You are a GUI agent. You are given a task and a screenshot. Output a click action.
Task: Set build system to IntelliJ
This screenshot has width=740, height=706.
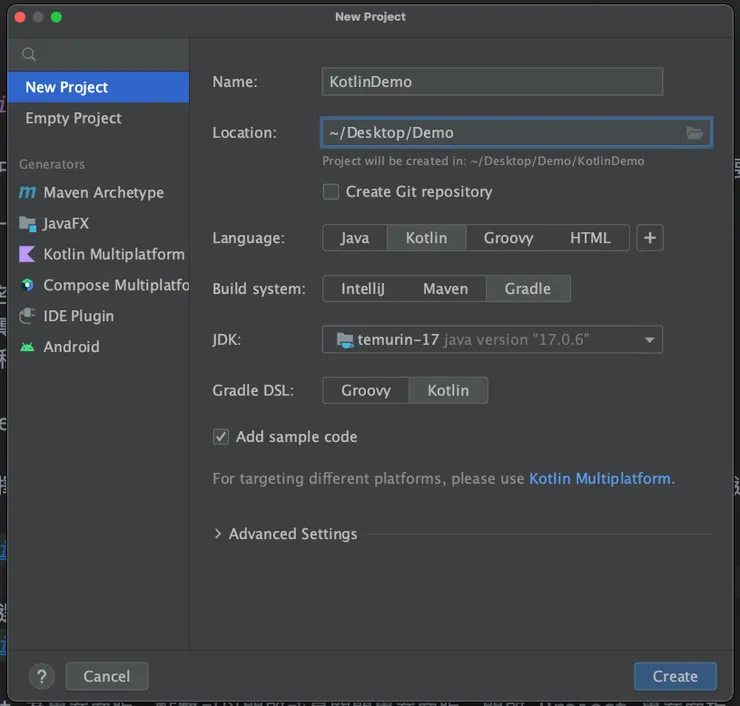click(363, 289)
